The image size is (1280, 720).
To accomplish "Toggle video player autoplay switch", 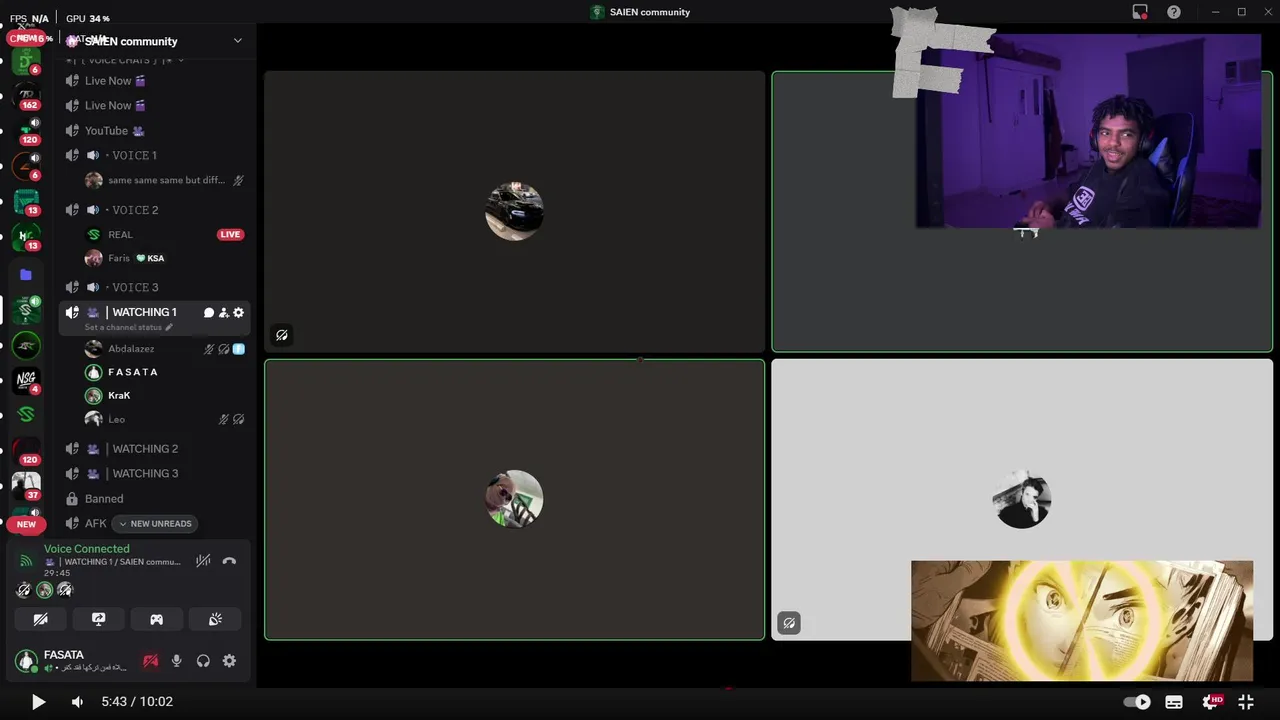I will [1137, 702].
